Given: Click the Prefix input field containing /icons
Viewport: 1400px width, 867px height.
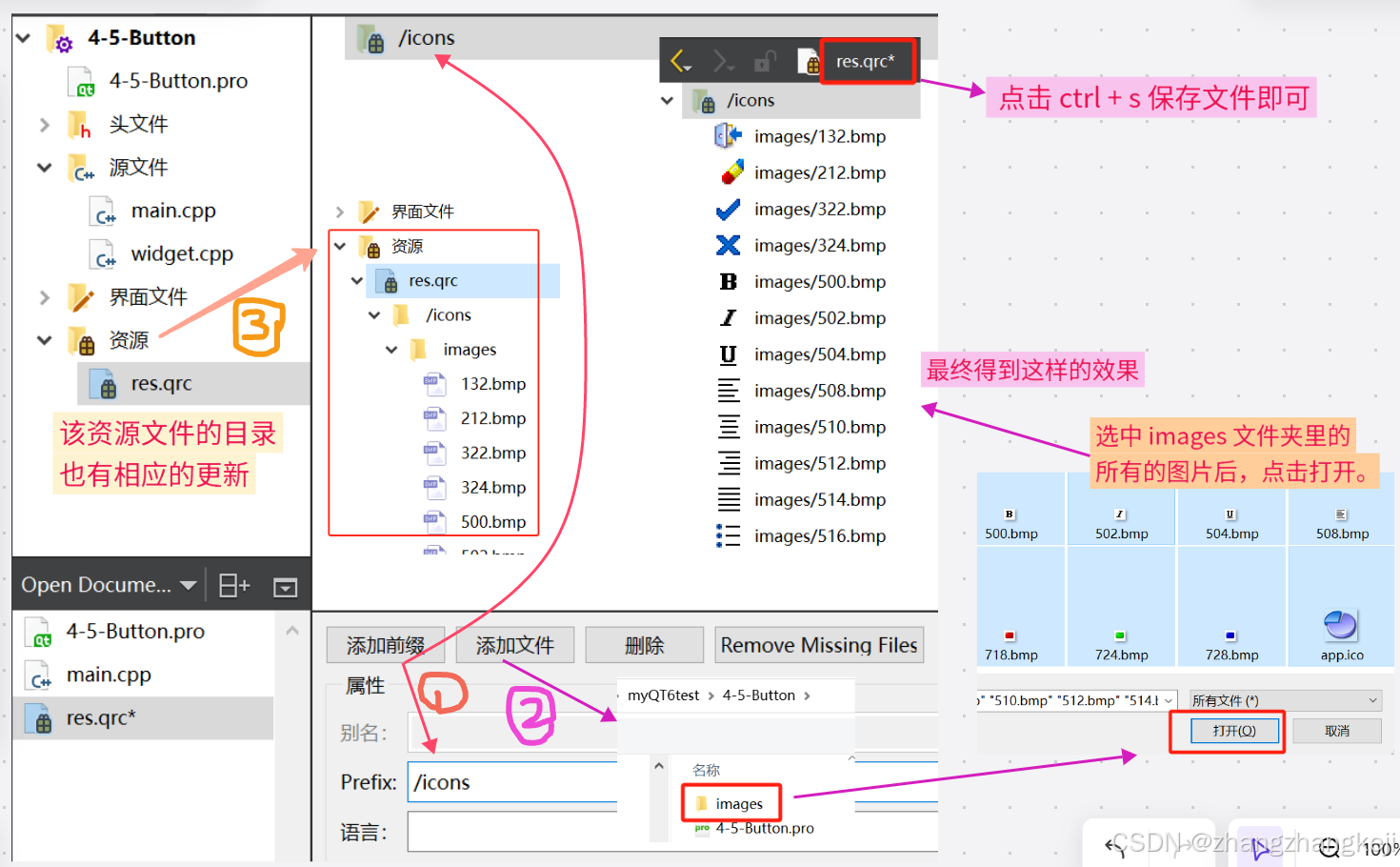Looking at the screenshot, I should [514, 782].
